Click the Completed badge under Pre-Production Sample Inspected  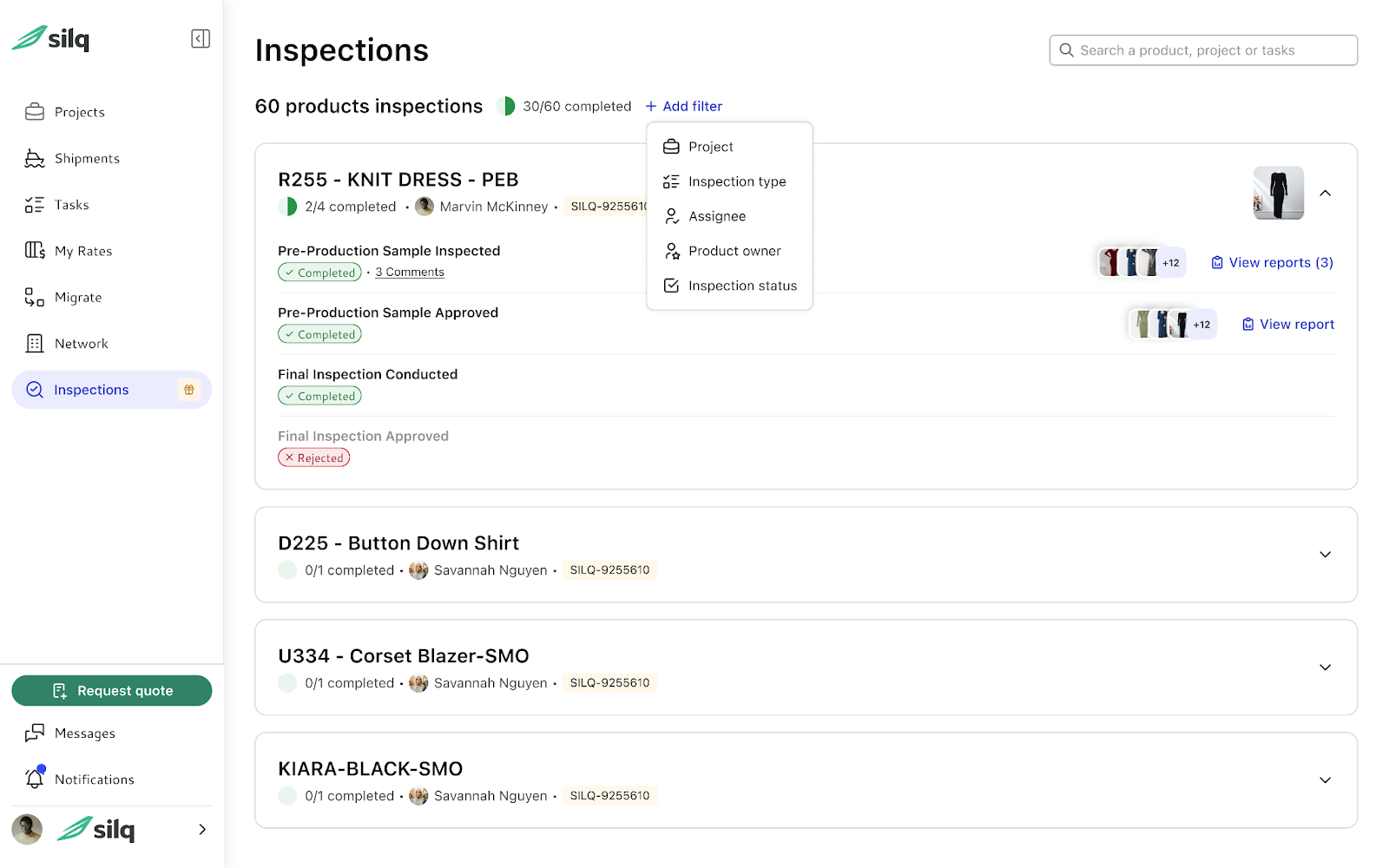coord(319,272)
